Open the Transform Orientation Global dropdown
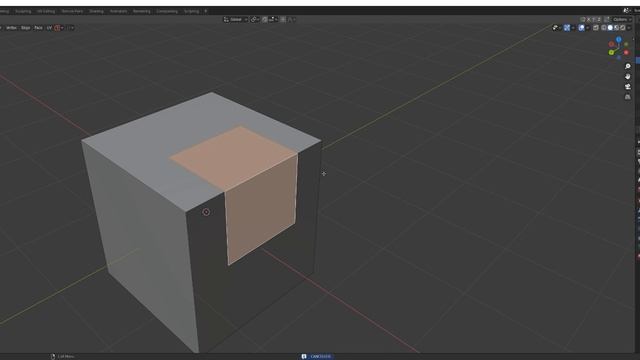The height and width of the screenshot is (360, 640). 236,20
